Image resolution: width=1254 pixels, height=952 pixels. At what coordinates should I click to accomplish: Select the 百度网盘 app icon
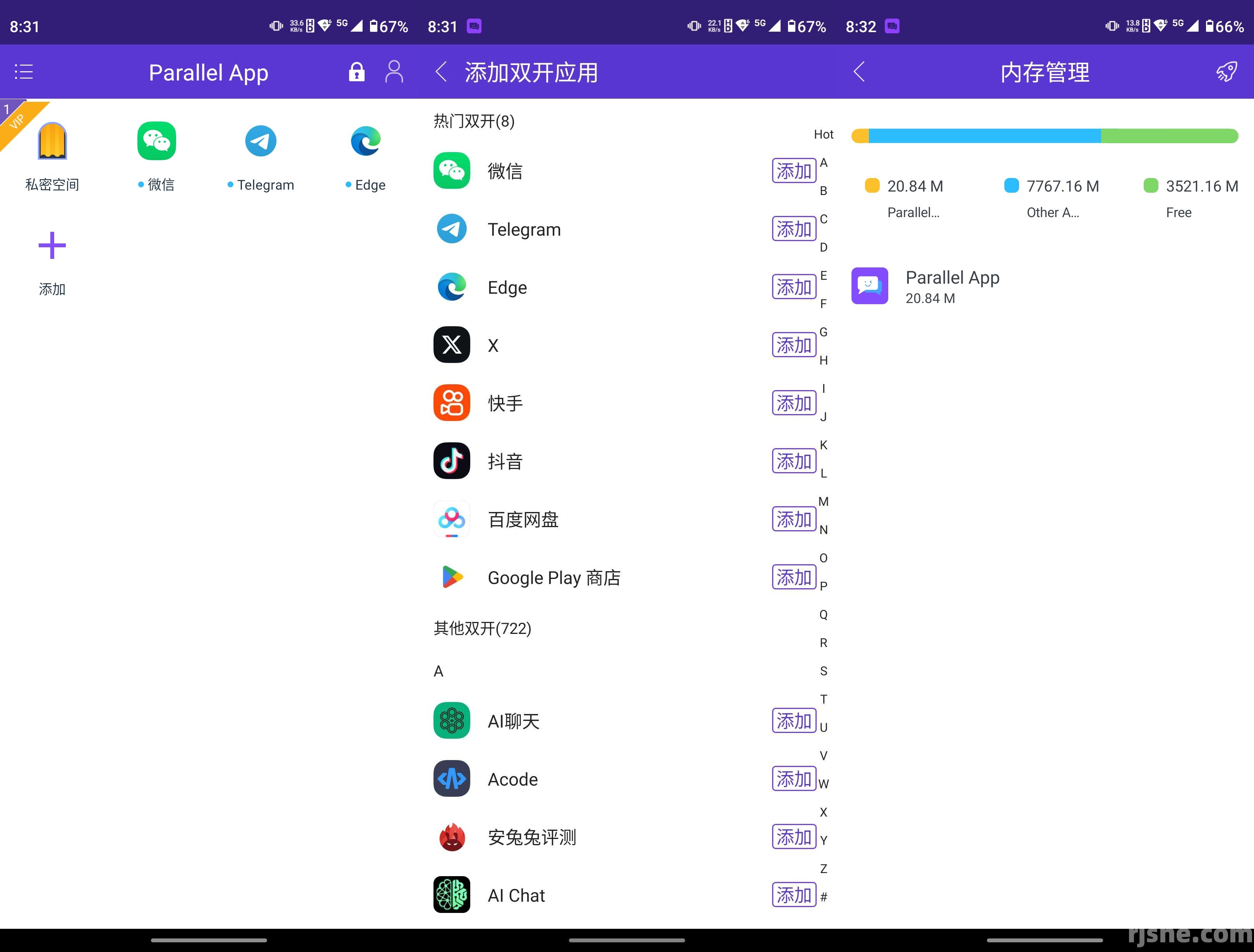452,519
